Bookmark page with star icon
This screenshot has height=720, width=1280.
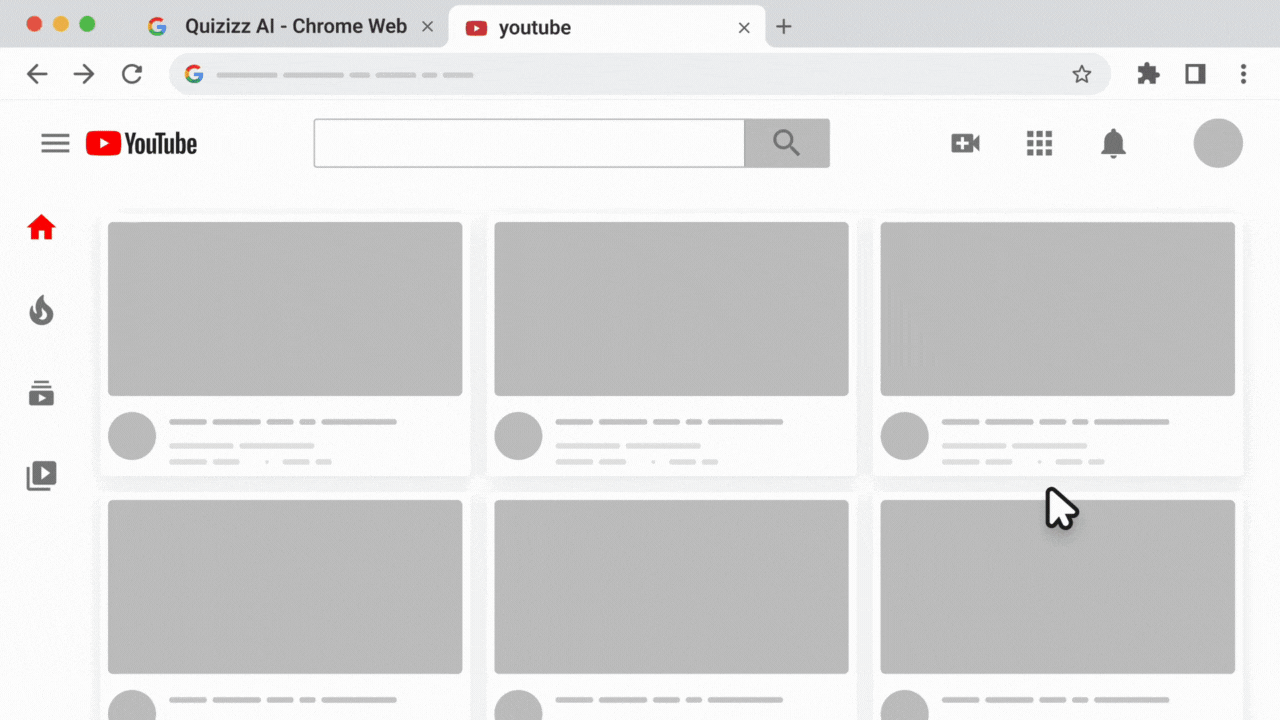click(x=1082, y=74)
